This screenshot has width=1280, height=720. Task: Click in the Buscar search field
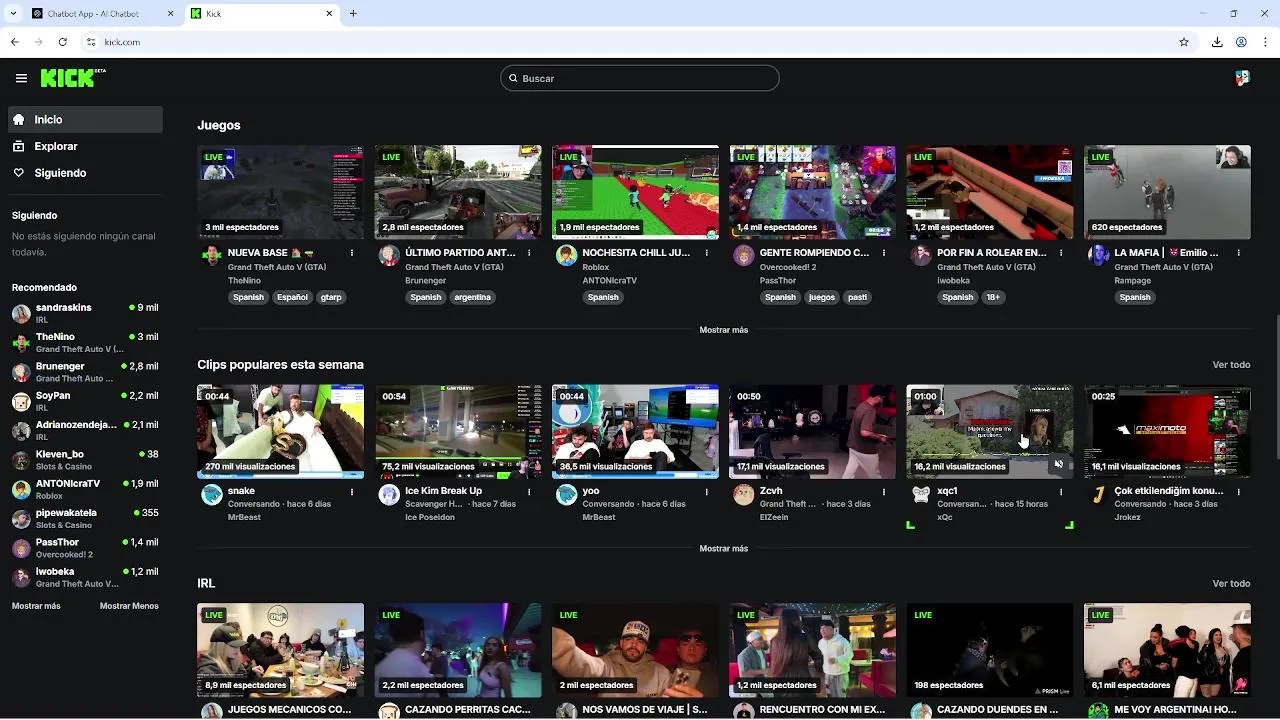[x=640, y=78]
